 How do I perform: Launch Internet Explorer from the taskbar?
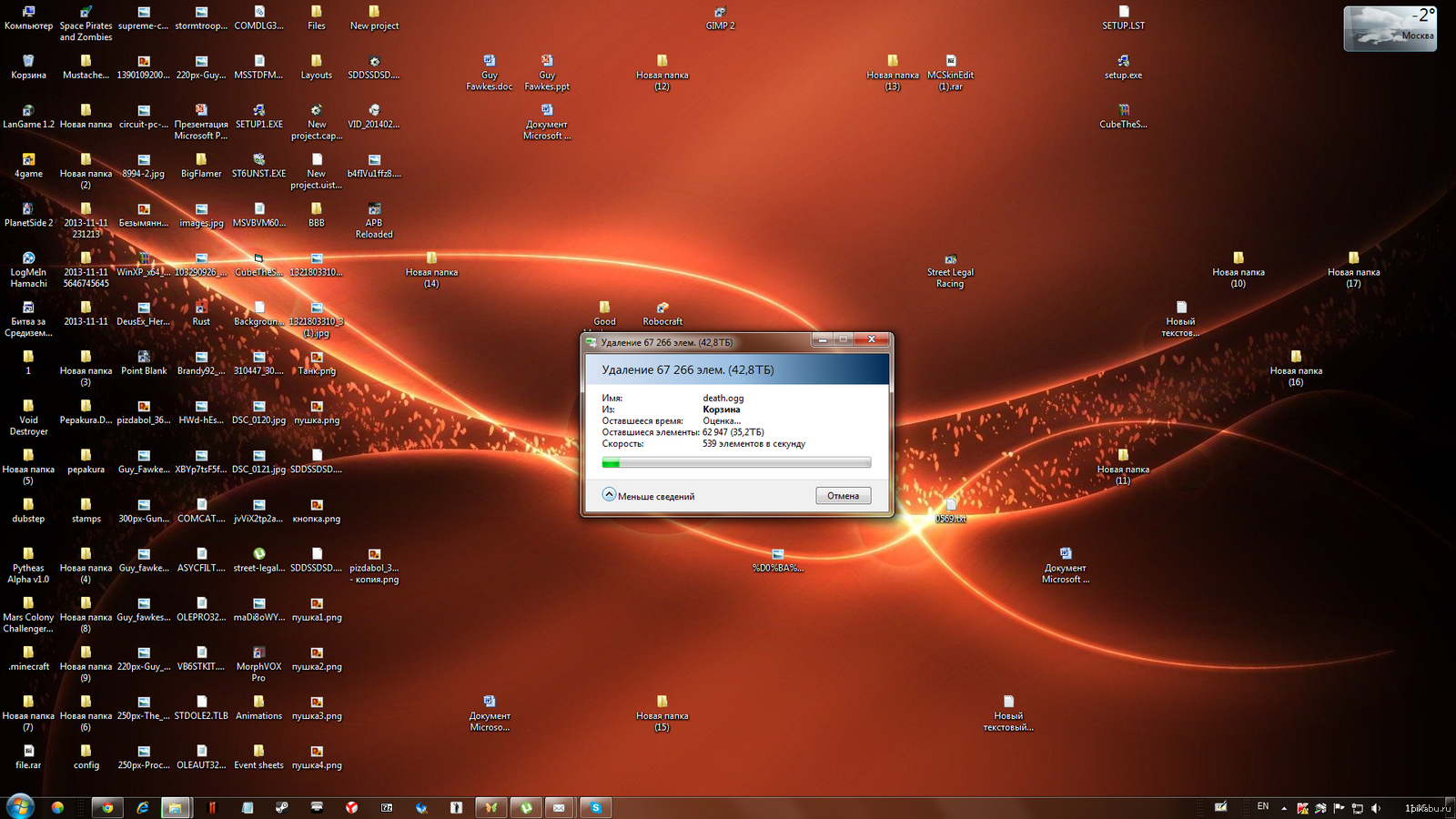142,807
